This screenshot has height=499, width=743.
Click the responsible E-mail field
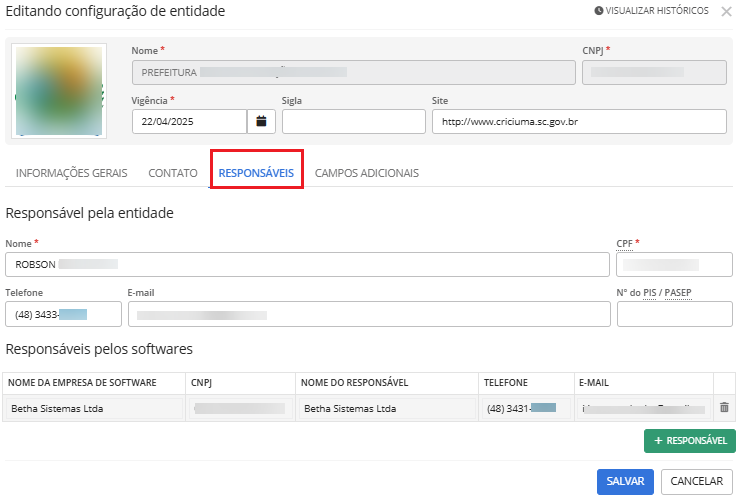tap(369, 314)
